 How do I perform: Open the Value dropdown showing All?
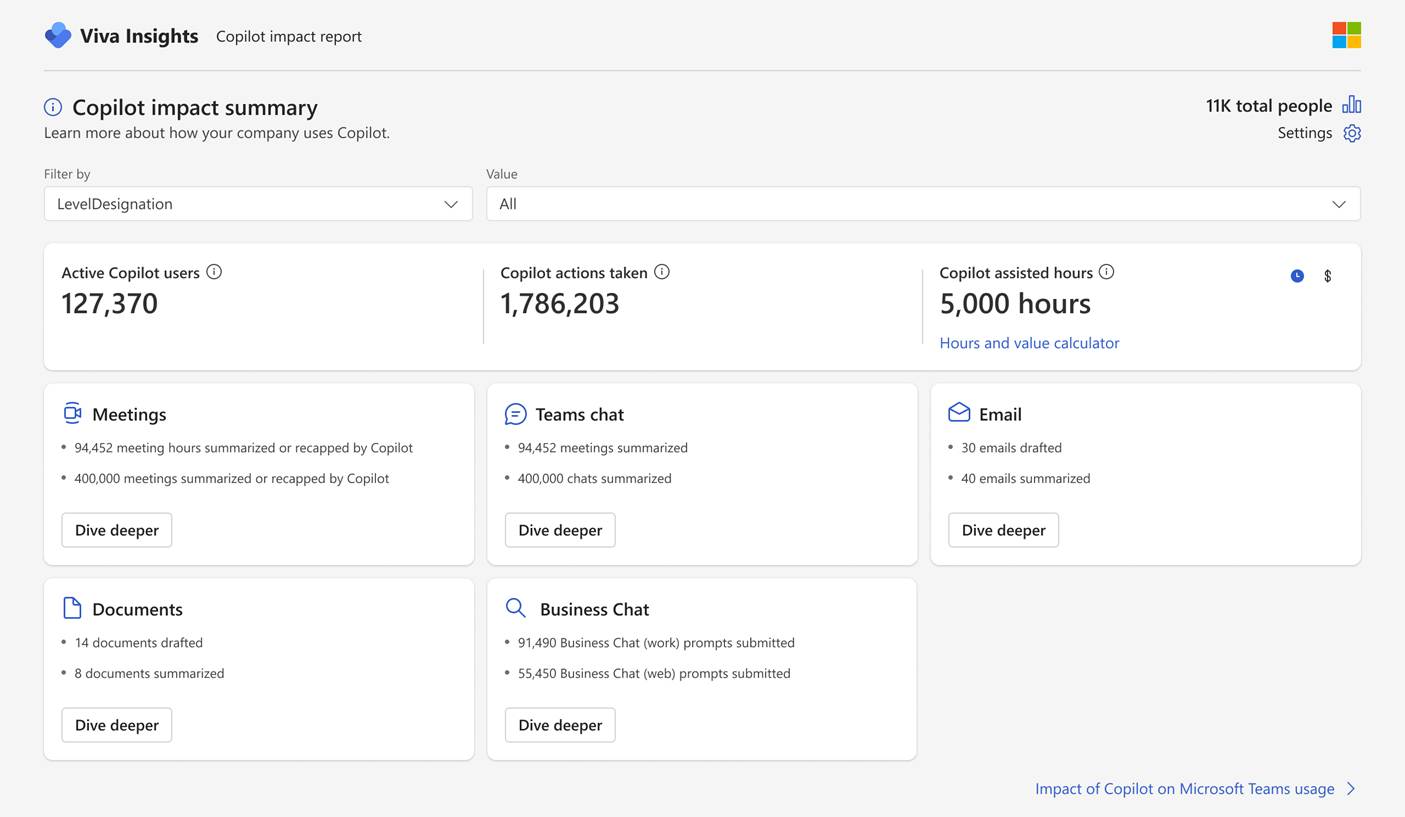(x=923, y=204)
